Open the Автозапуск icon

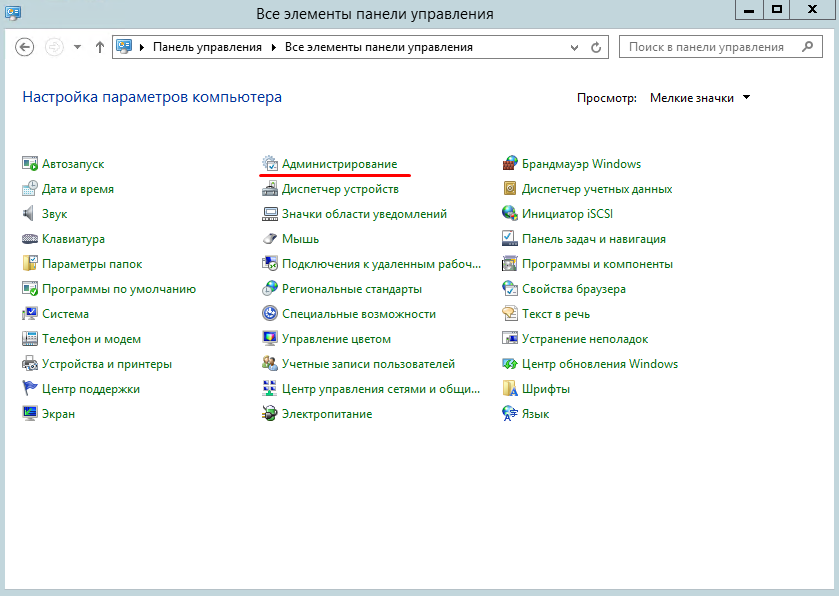point(29,163)
